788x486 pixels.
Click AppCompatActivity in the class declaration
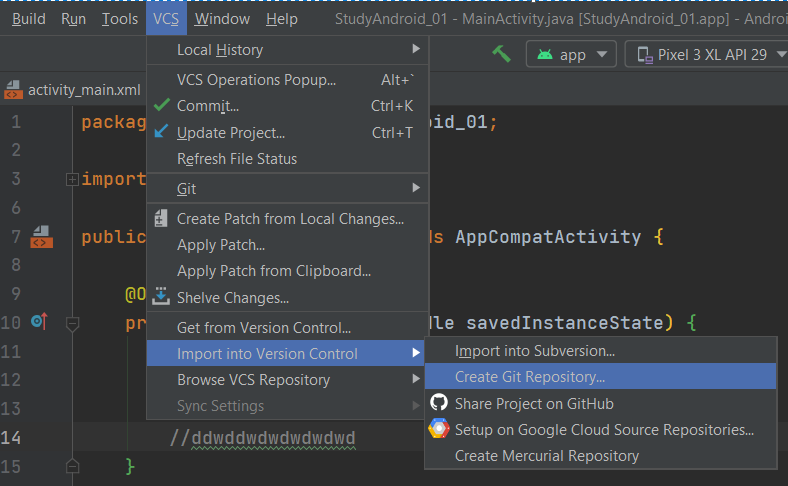coord(548,237)
